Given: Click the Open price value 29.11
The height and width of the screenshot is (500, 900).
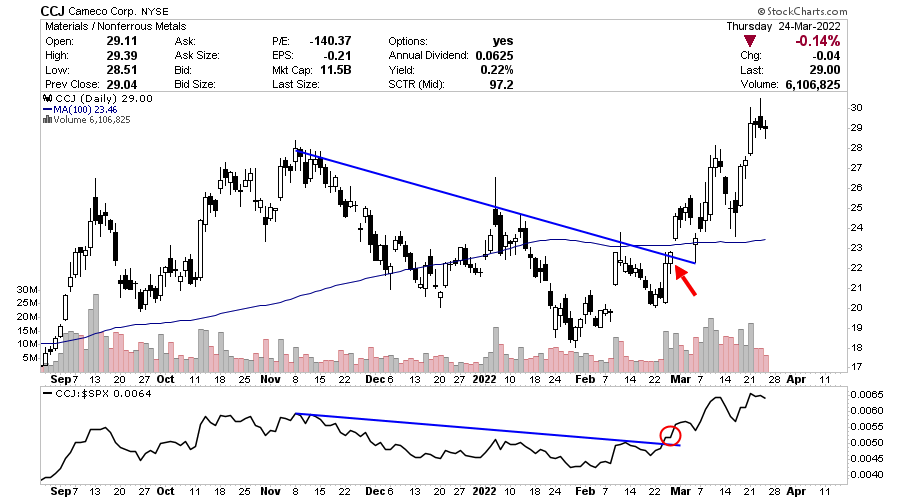Looking at the screenshot, I should pos(122,41).
